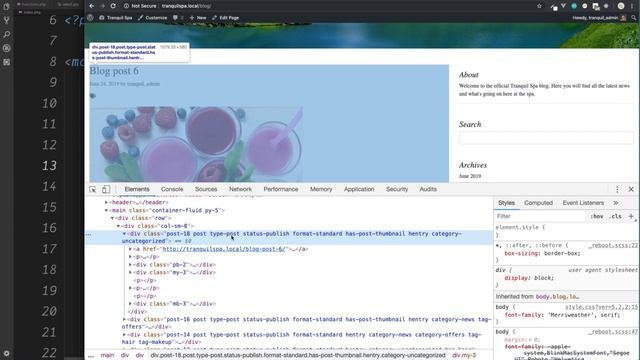Collapse div class col-sm-8 node

tap(118, 226)
